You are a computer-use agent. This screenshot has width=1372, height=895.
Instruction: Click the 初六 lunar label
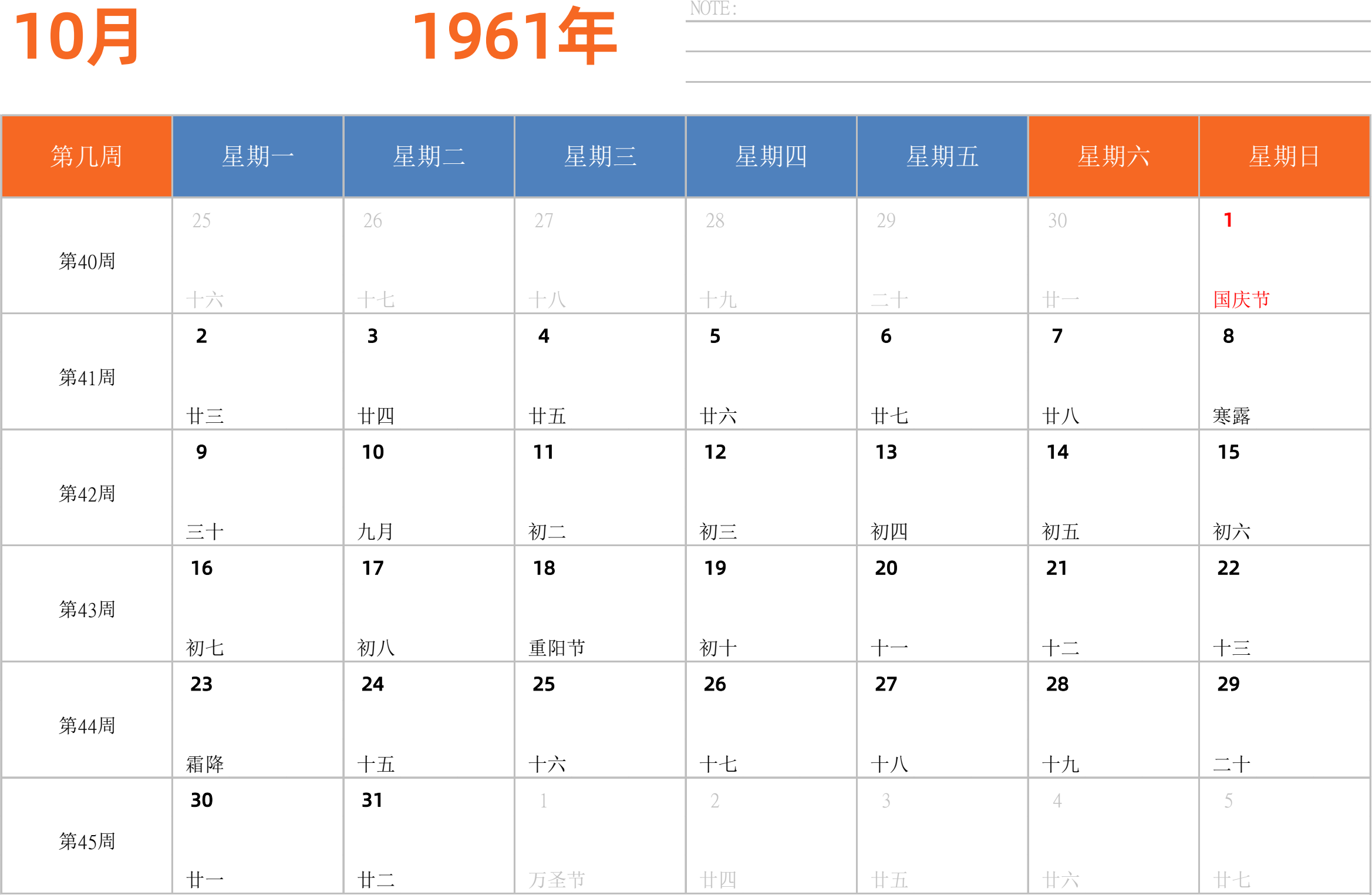pyautogui.click(x=1231, y=531)
